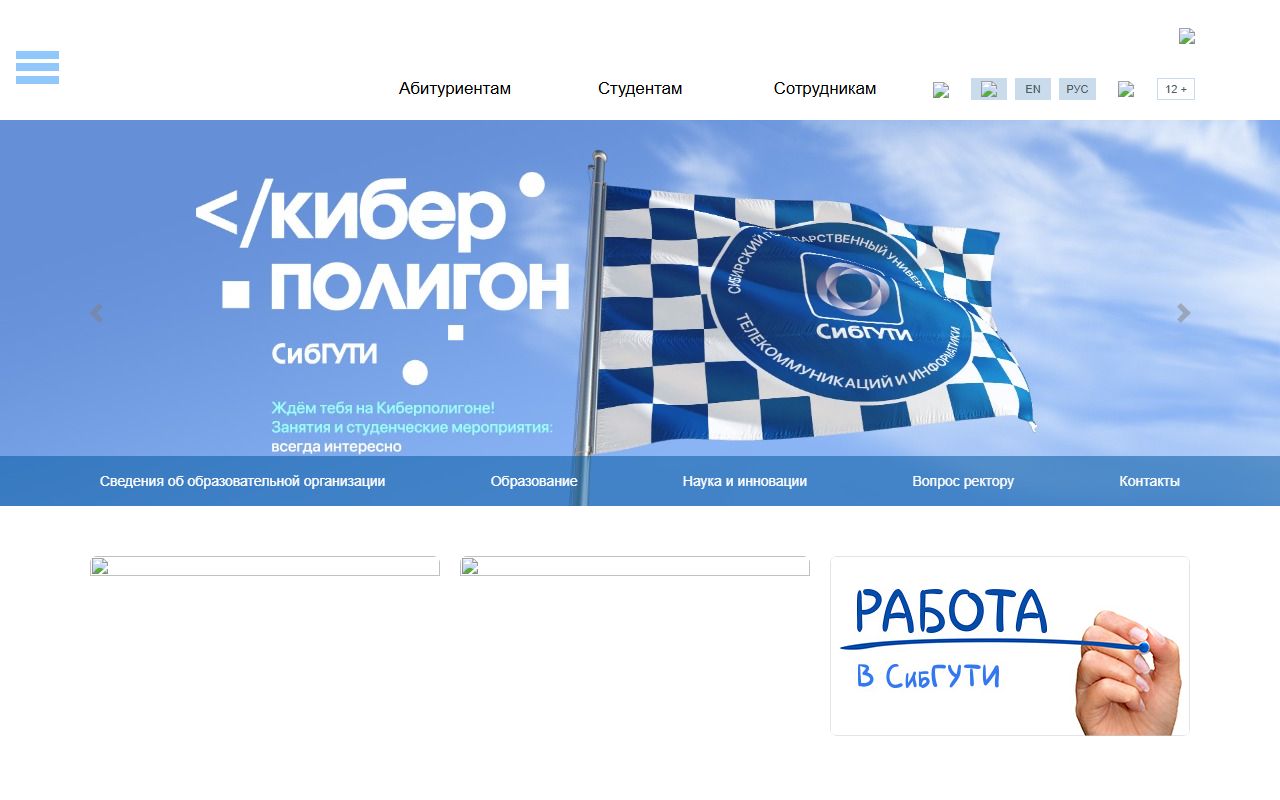Switch site language to РУС
Viewport: 1280px width, 800px height.
coord(1077,89)
